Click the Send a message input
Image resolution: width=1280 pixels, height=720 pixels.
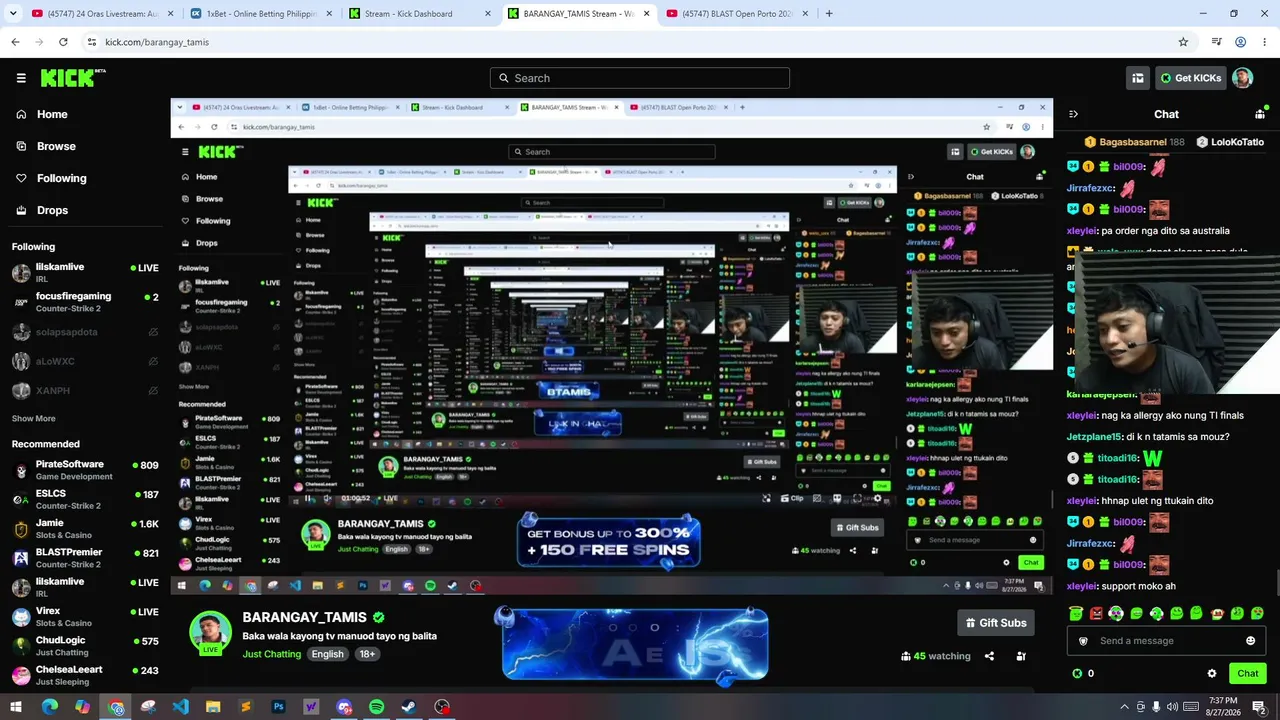tap(1166, 641)
